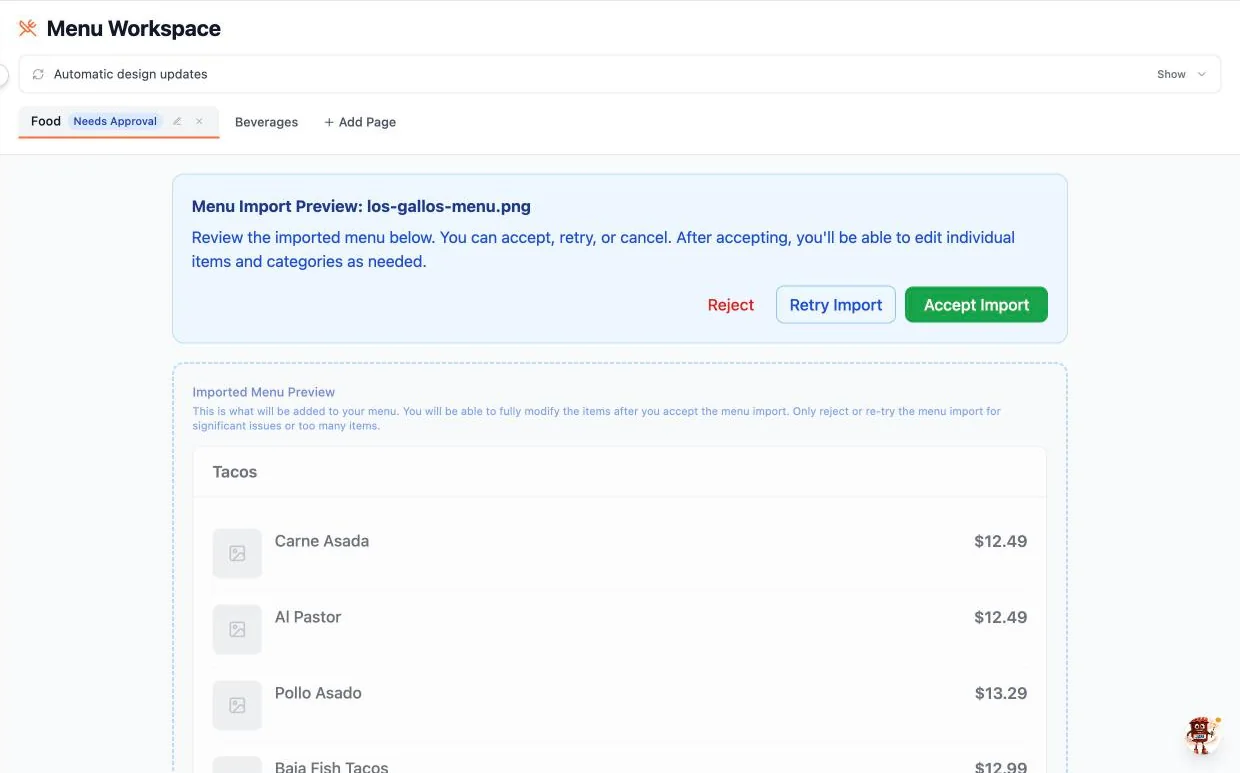Click the Needs Approval badge
Screen dimensions: 1240x773
(x=115, y=121)
